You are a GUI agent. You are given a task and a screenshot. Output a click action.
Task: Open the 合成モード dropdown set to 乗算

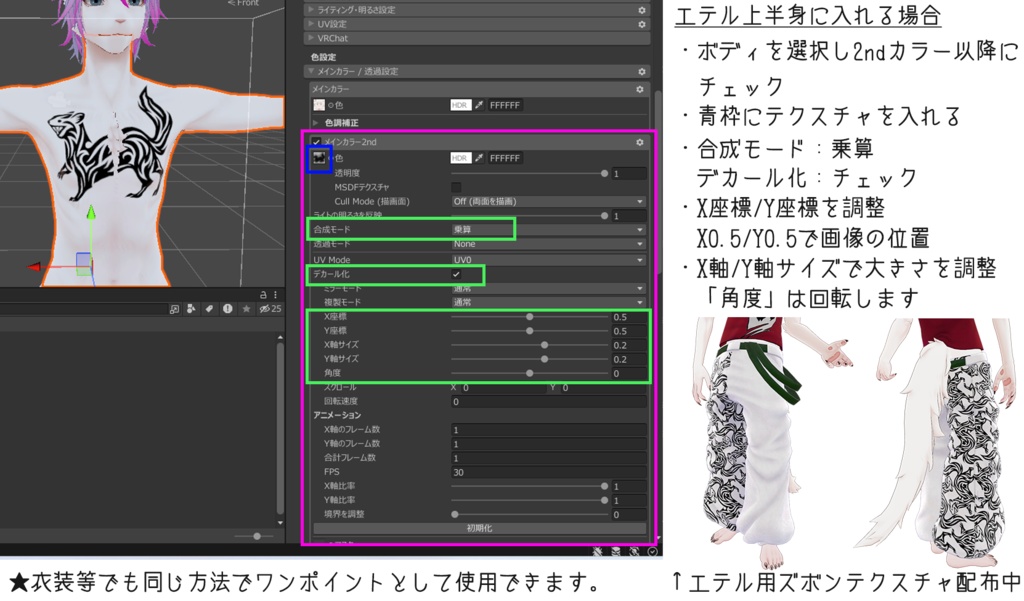540,228
